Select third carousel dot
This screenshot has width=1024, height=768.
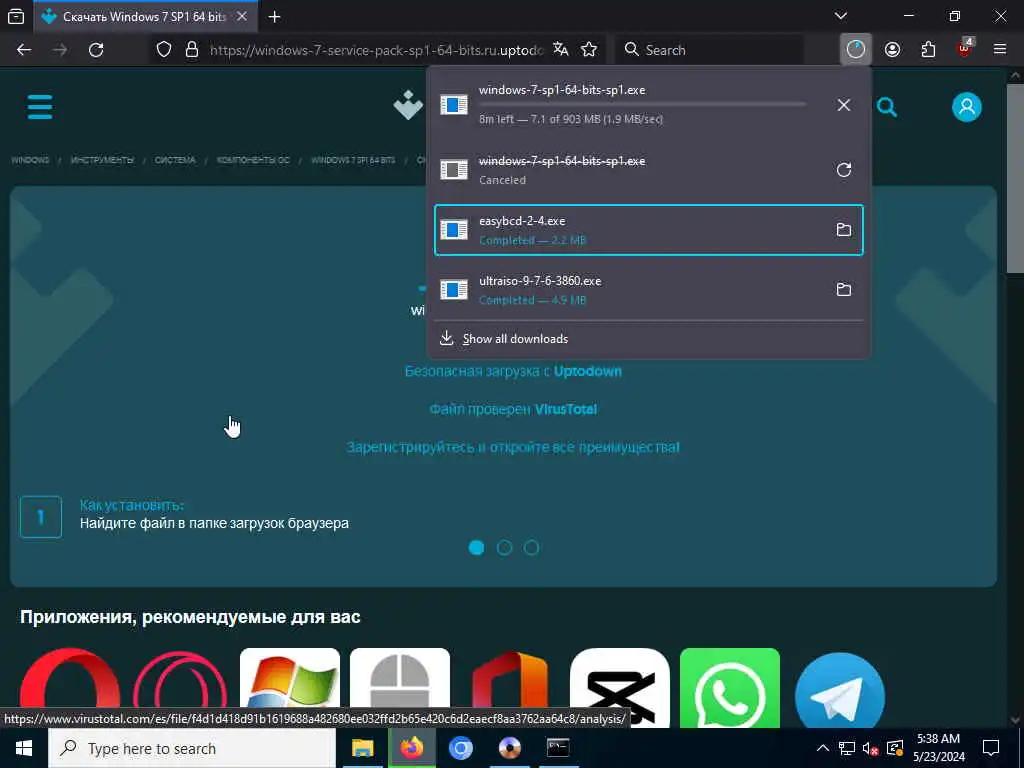[x=532, y=547]
